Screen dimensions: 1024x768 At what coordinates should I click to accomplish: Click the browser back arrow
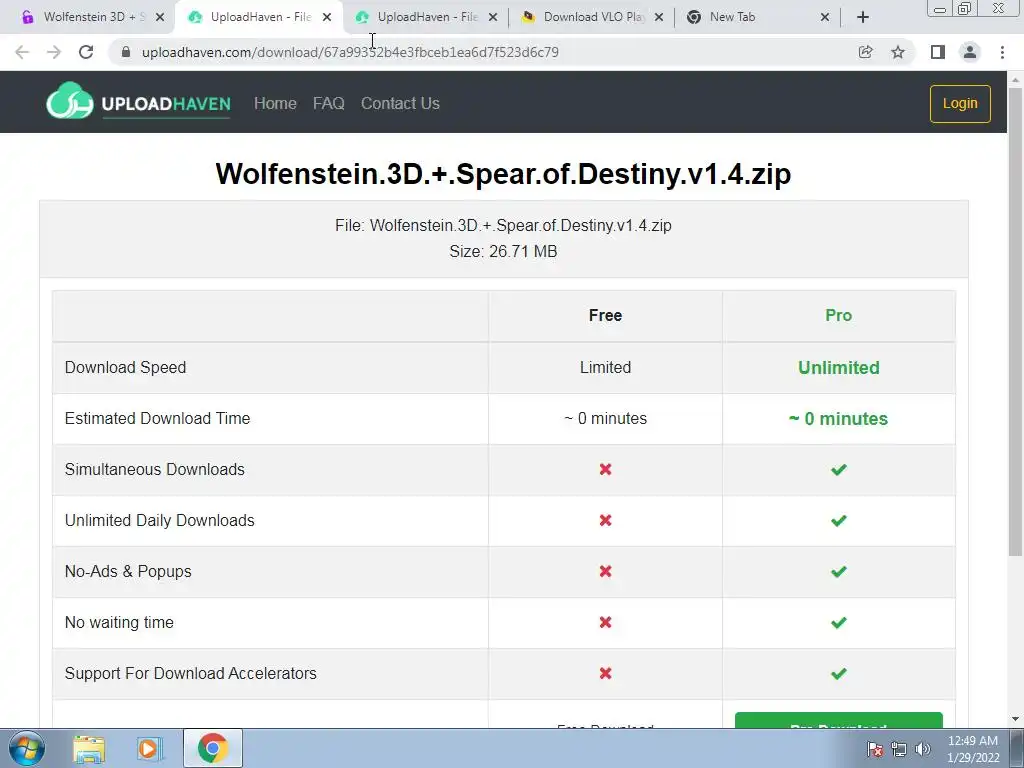click(22, 52)
